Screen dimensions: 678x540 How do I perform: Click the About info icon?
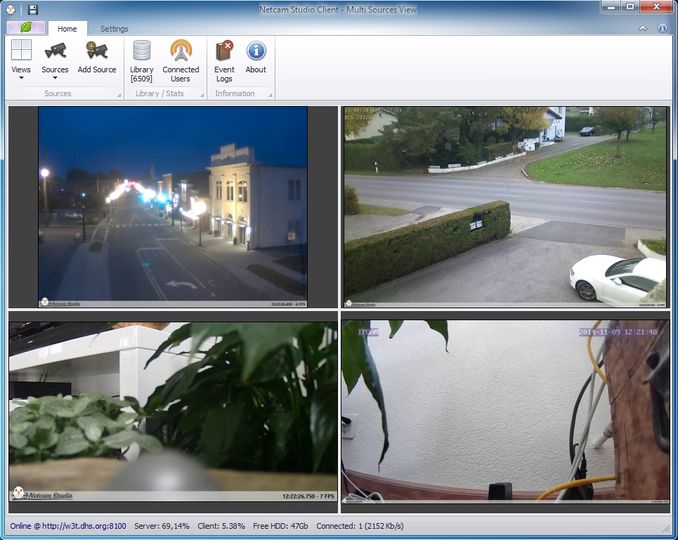(256, 51)
